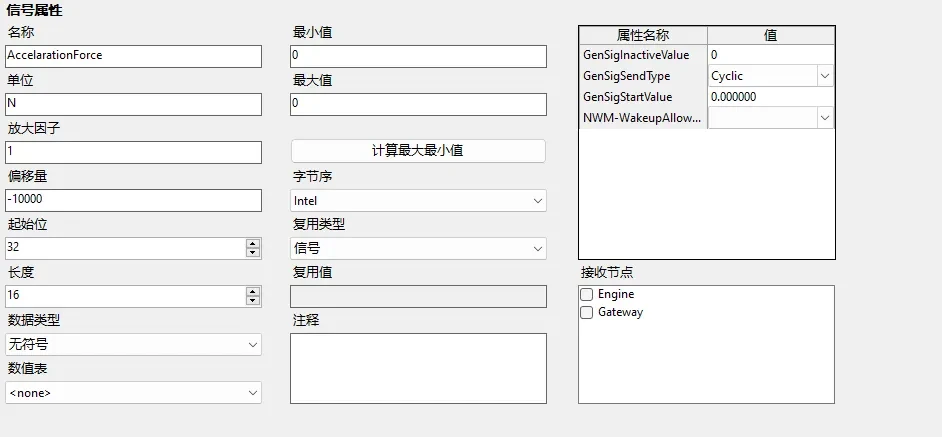Viewport: 942px width, 437px height.
Task: Click inside the 注释 comment text box
Action: click(418, 368)
